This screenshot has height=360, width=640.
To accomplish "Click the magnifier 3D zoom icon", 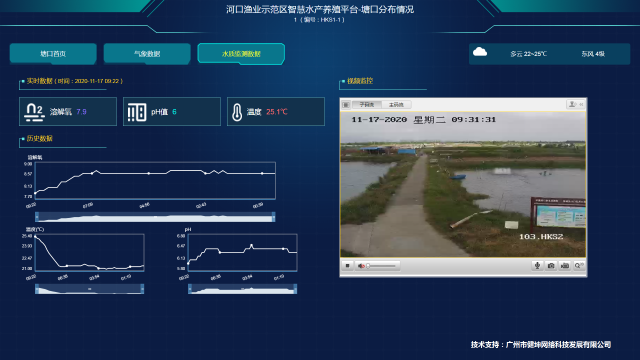I will (579, 266).
